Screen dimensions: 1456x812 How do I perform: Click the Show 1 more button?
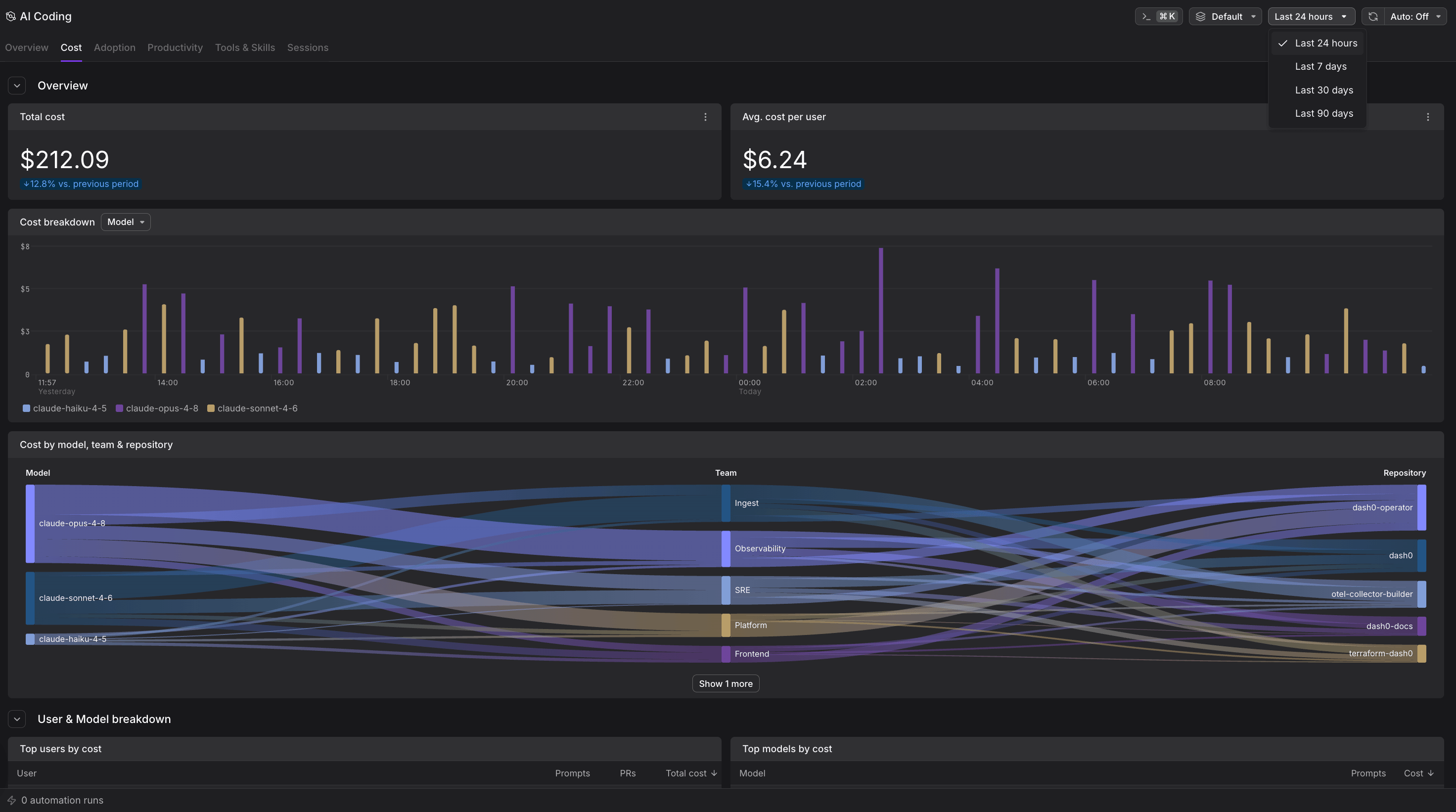point(726,684)
